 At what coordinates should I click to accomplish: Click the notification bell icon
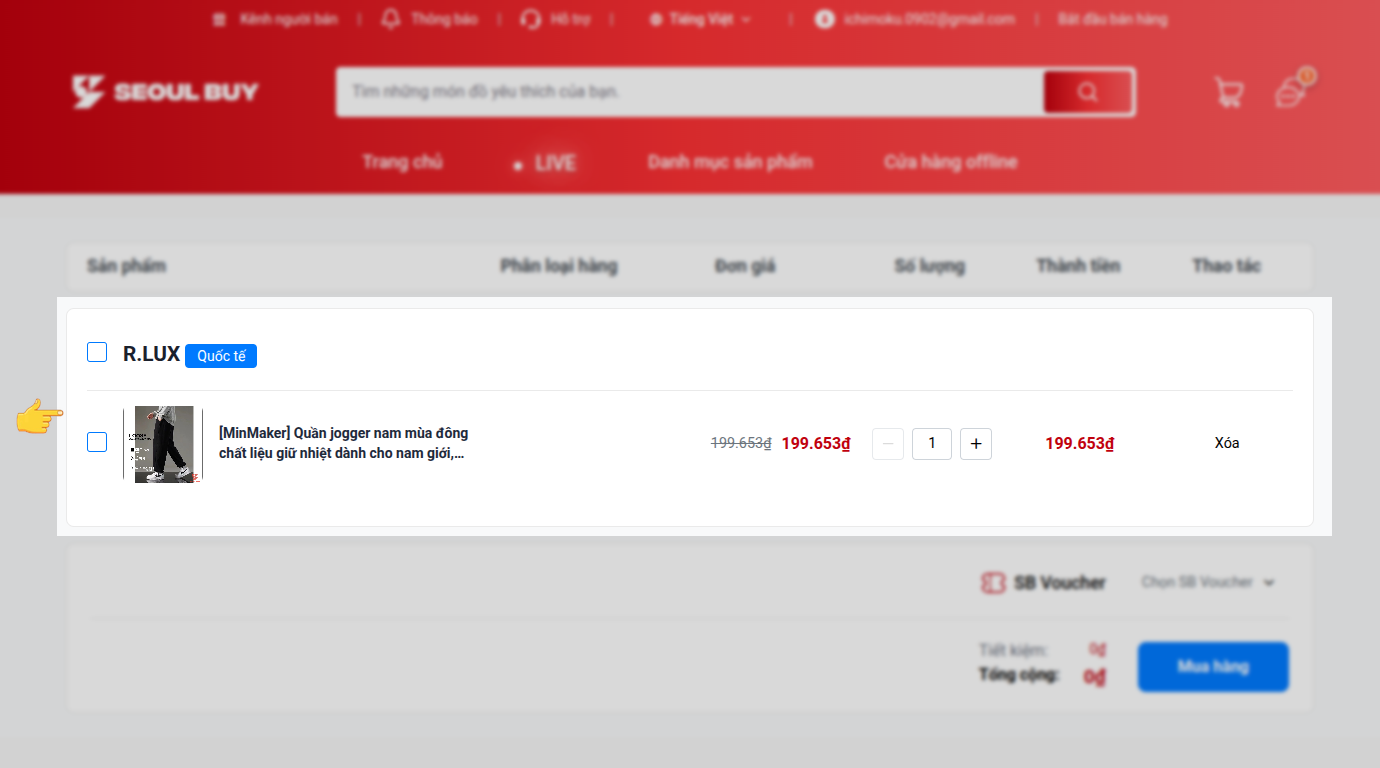click(391, 19)
